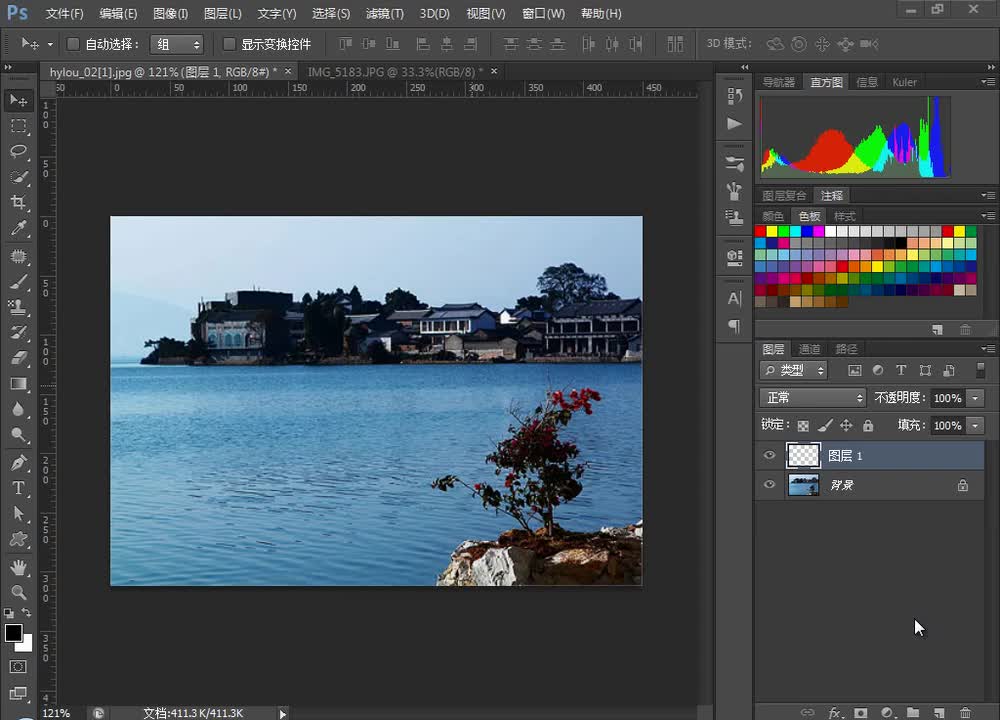Image resolution: width=1000 pixels, height=720 pixels.
Task: Create new group with folder icon
Action: (913, 712)
